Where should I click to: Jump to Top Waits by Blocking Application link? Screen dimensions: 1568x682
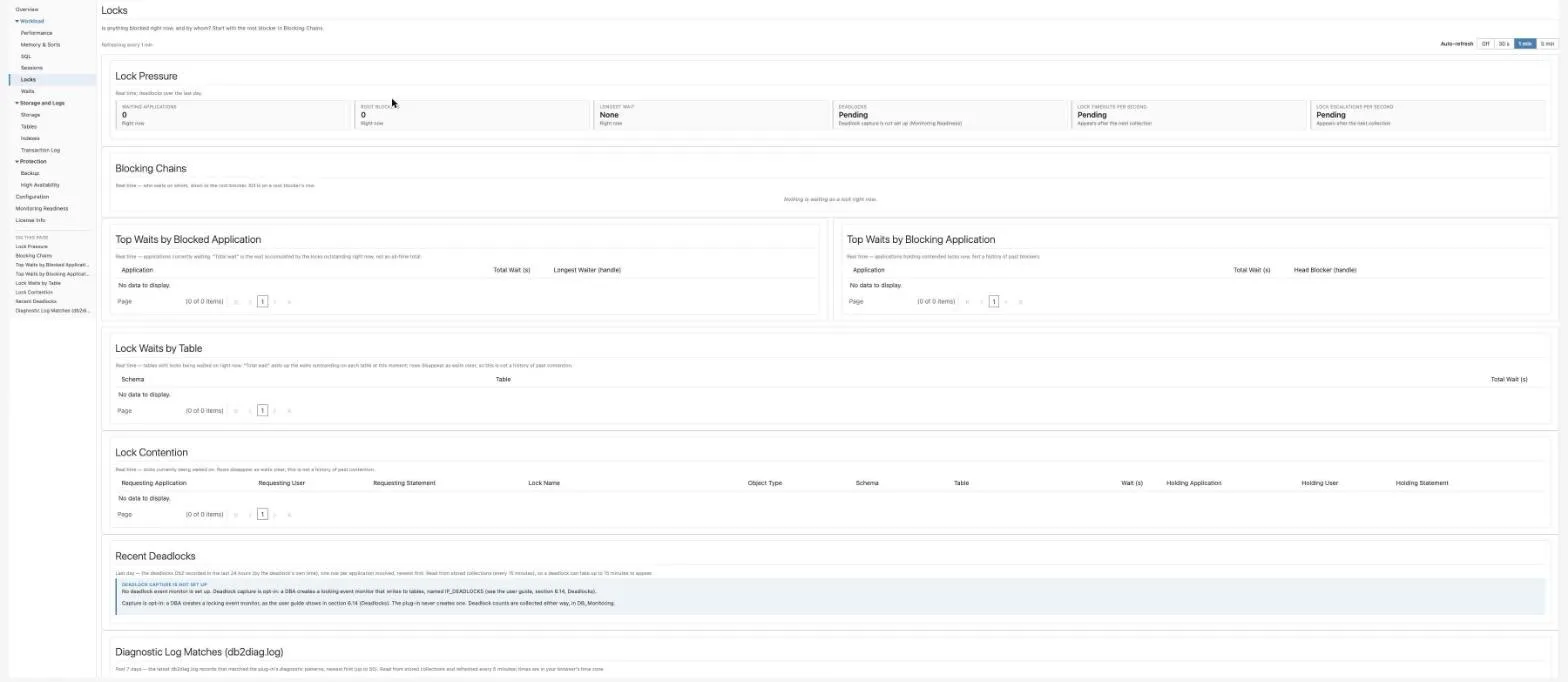(52, 273)
